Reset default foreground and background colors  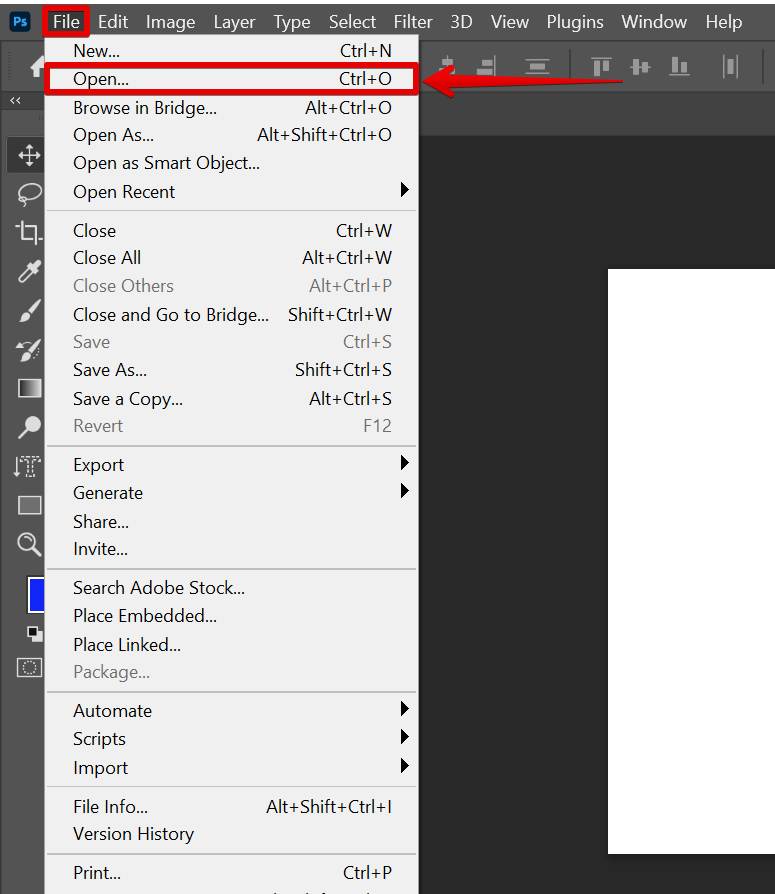coord(35,634)
